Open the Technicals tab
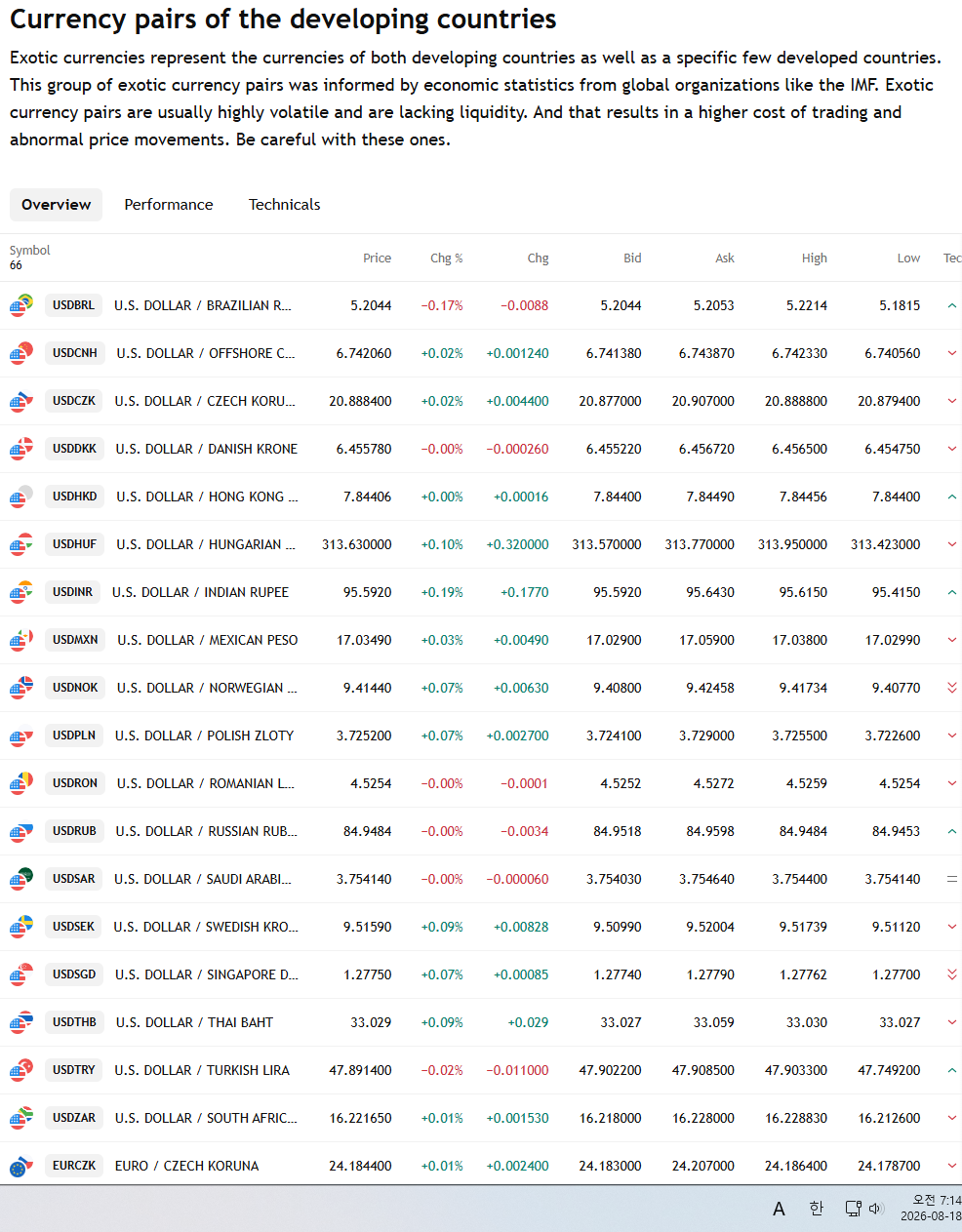 pos(284,205)
